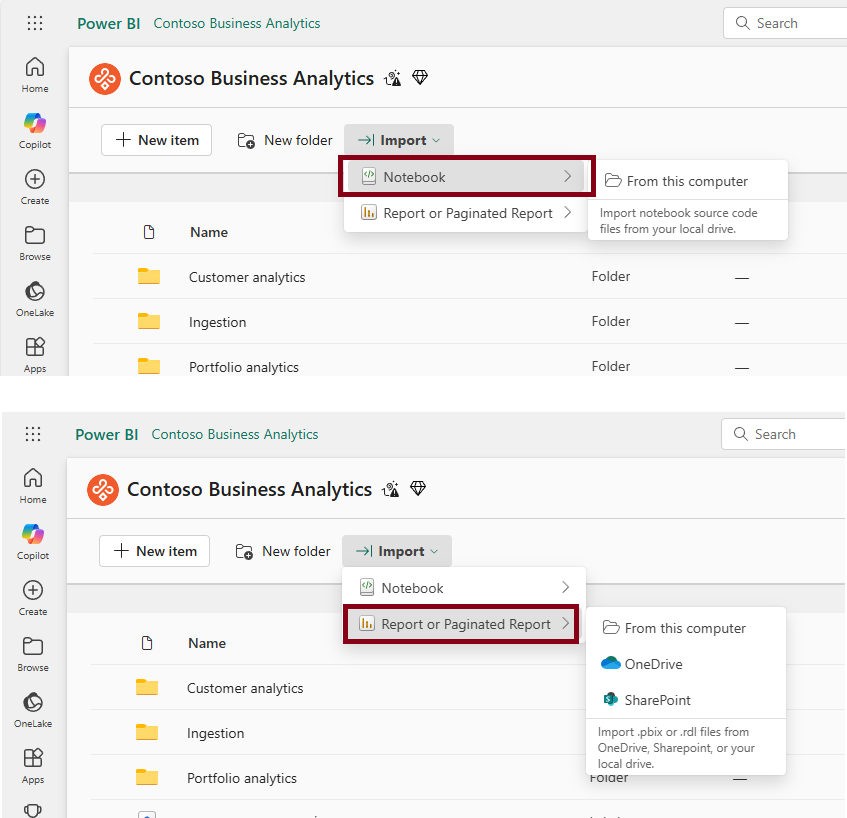The height and width of the screenshot is (818, 847).
Task: Open Contoso Business Analytics breadcrumb, bottom screenshot
Action: click(234, 434)
